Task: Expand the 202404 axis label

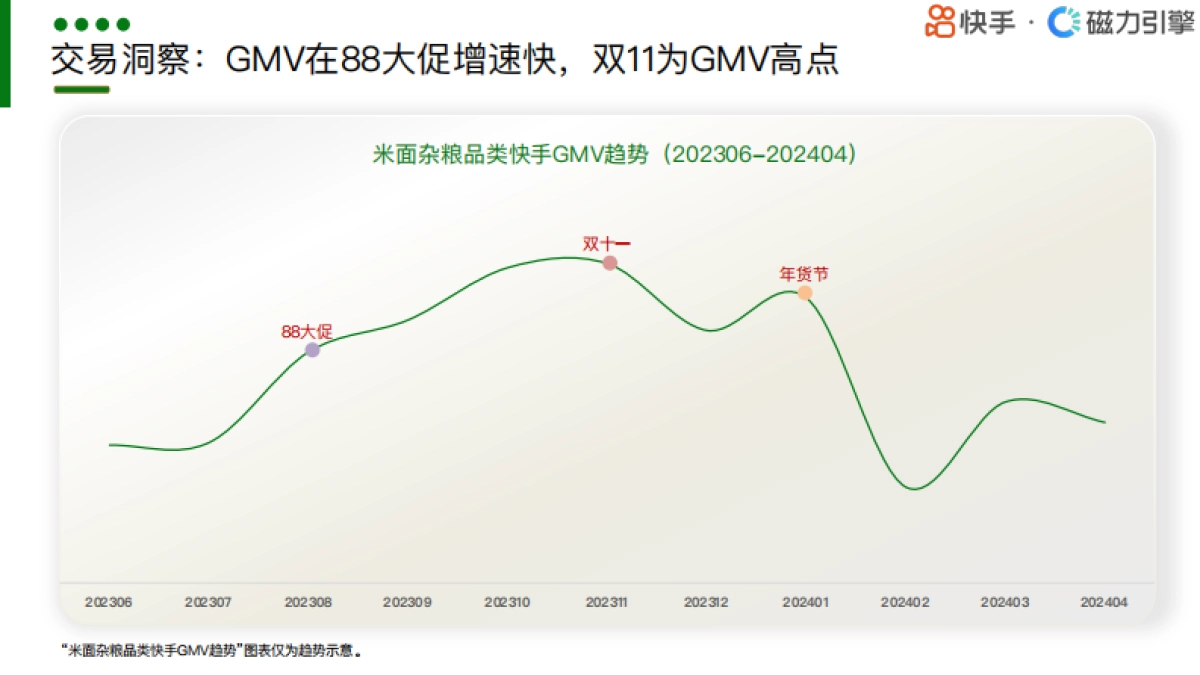Action: coord(1105,602)
